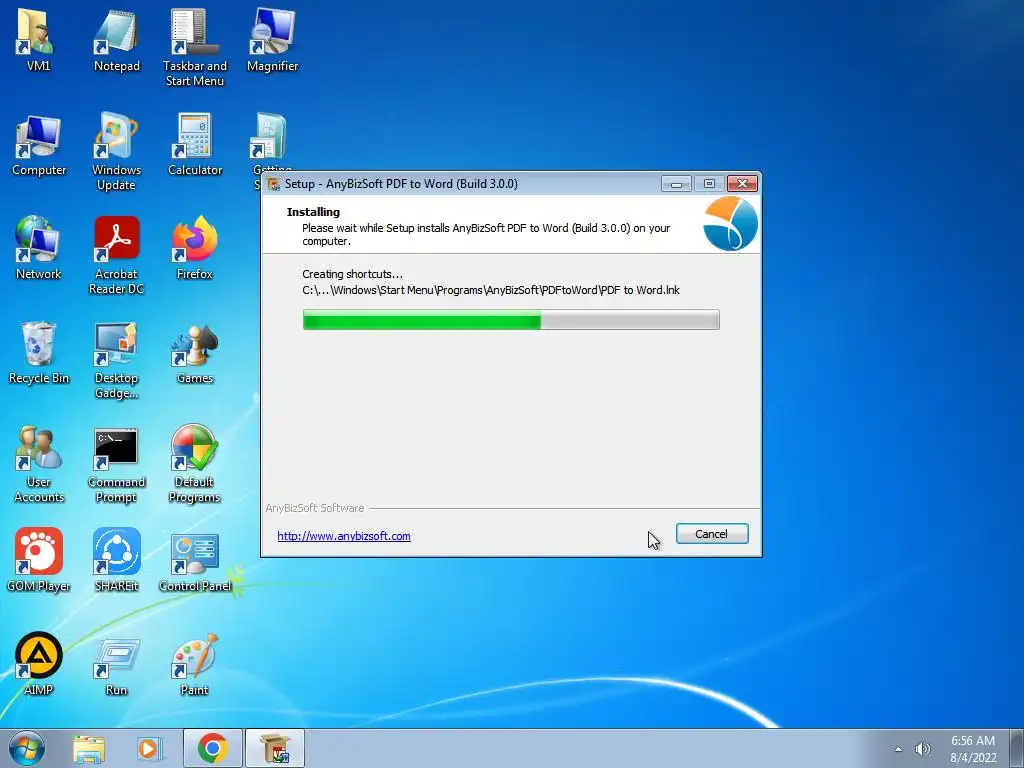Select the Network desktop icon
Viewport: 1024px width, 768px height.
pyautogui.click(x=38, y=249)
